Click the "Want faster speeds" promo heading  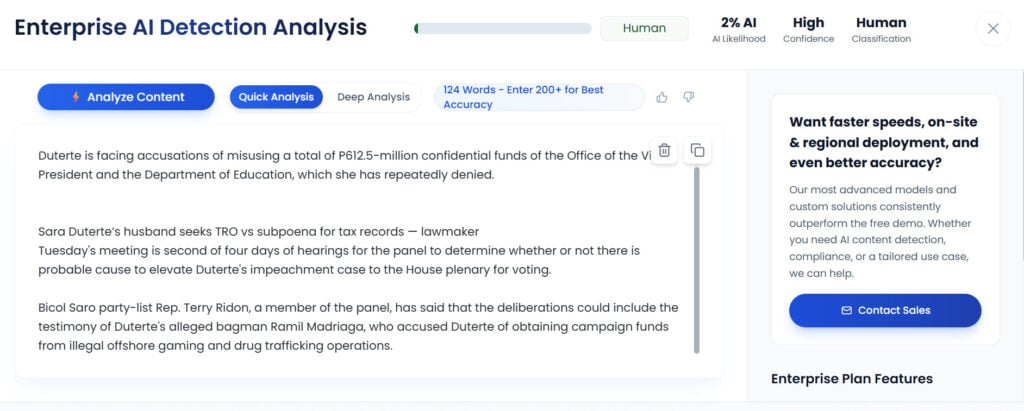point(884,142)
